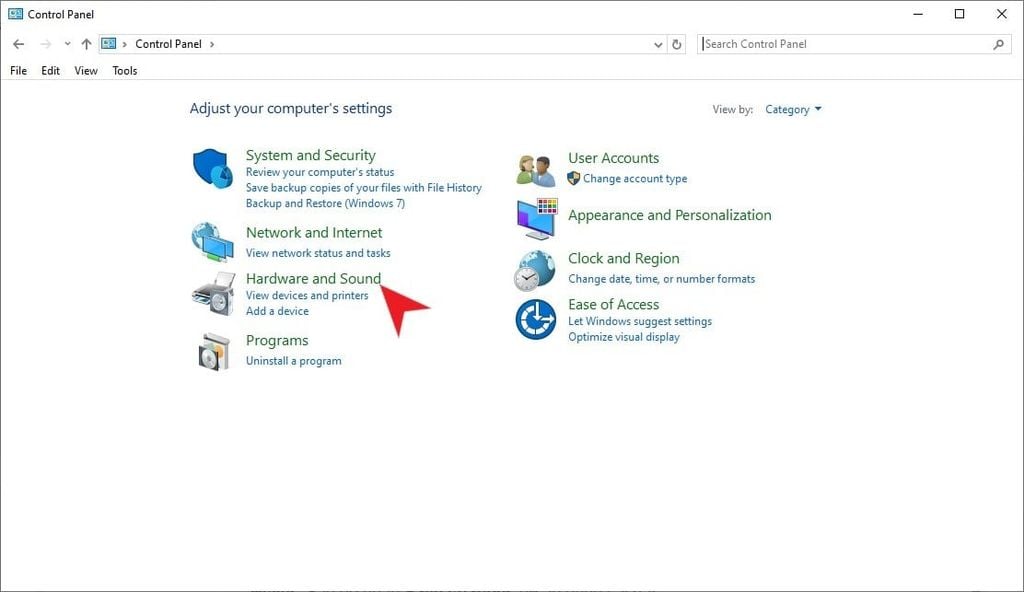Expand the address bar history dropdown arrow
The width and height of the screenshot is (1024, 592).
click(657, 43)
